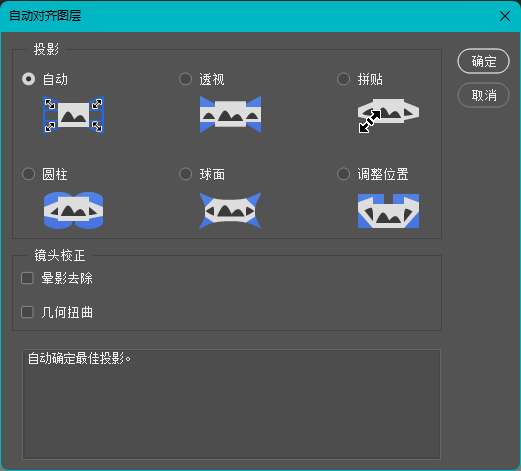The height and width of the screenshot is (471, 521).
Task: Enable the 晕影去除 checkbox
Action: pyautogui.click(x=27, y=278)
